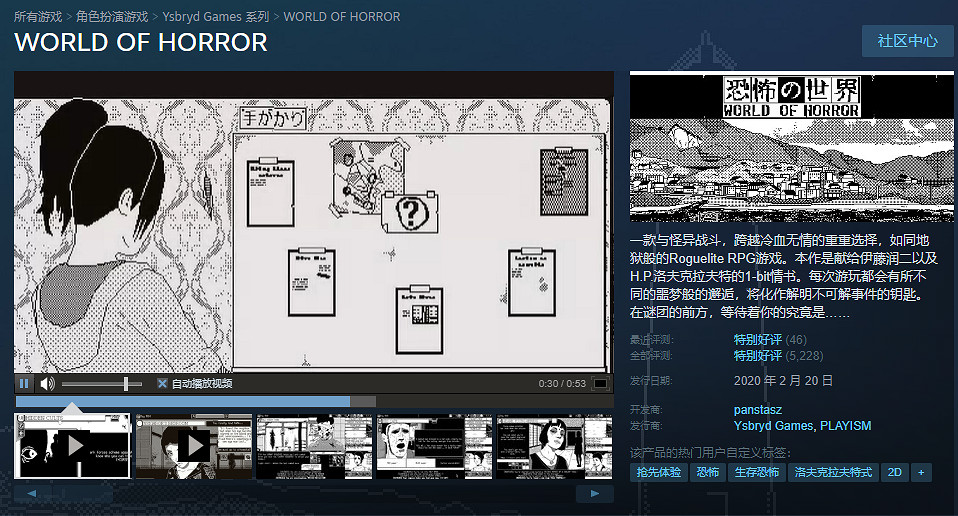
Task: Pause the trailer video
Action: click(x=25, y=383)
